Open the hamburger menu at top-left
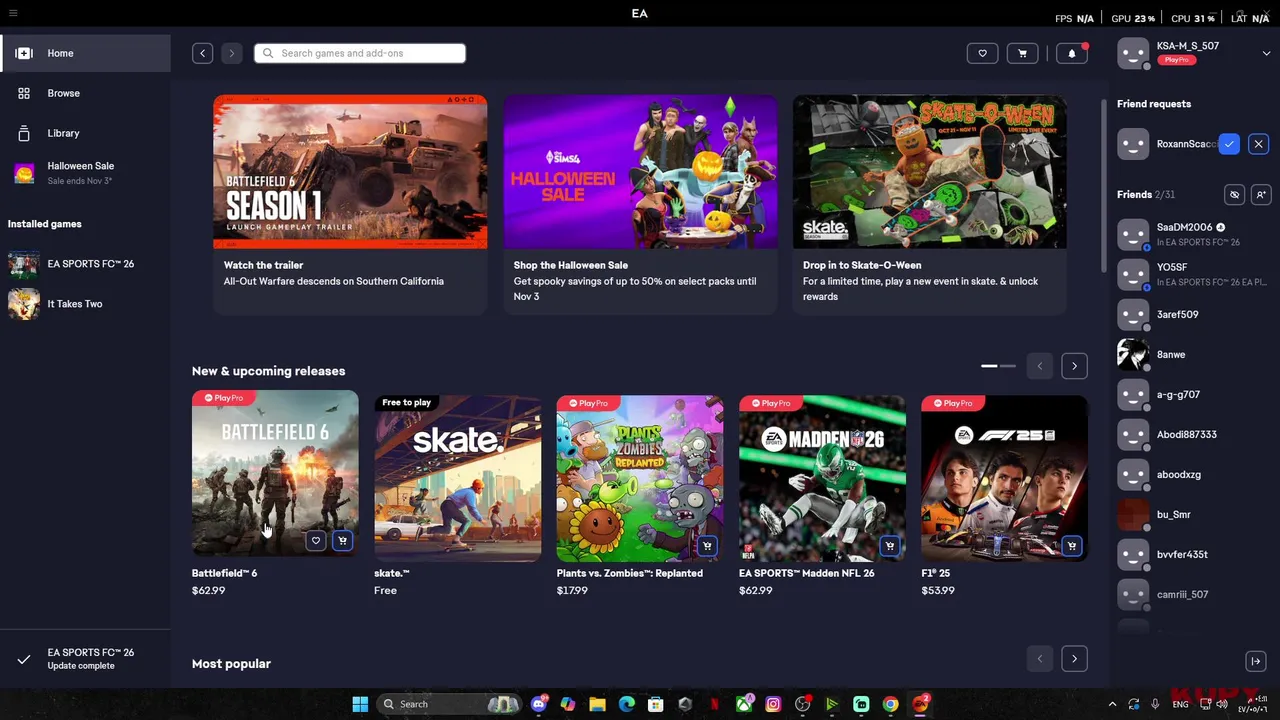 coord(13,13)
